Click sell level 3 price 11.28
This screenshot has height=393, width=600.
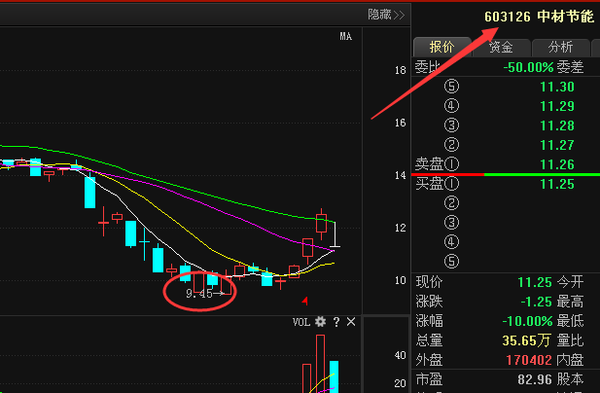tap(557, 126)
